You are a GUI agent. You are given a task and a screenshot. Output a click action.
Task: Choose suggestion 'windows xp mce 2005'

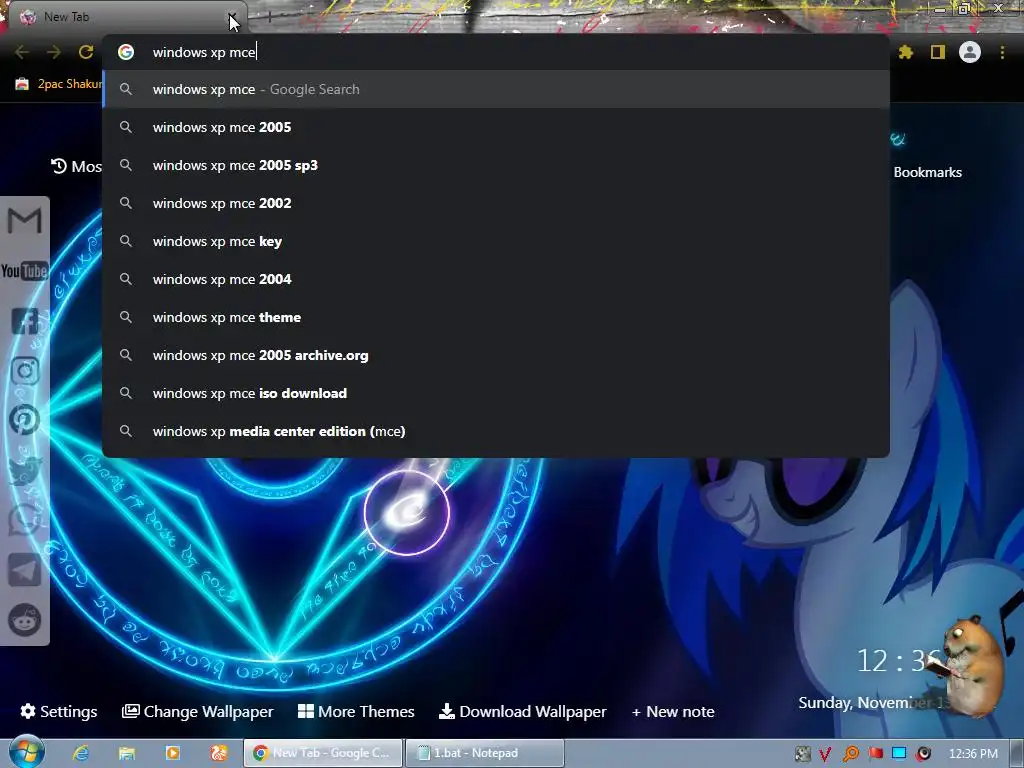[x=496, y=127]
